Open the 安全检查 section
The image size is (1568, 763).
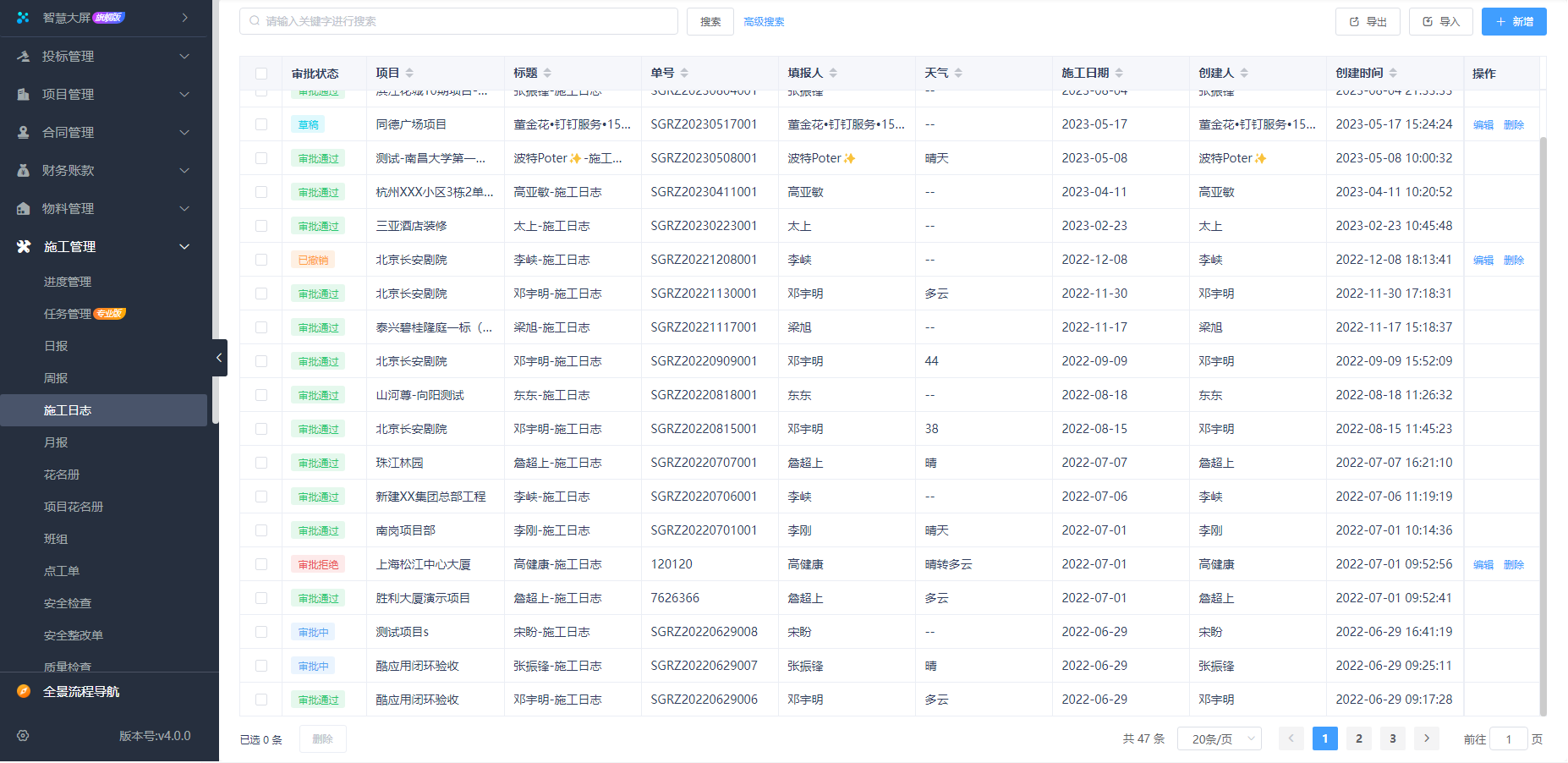[68, 603]
